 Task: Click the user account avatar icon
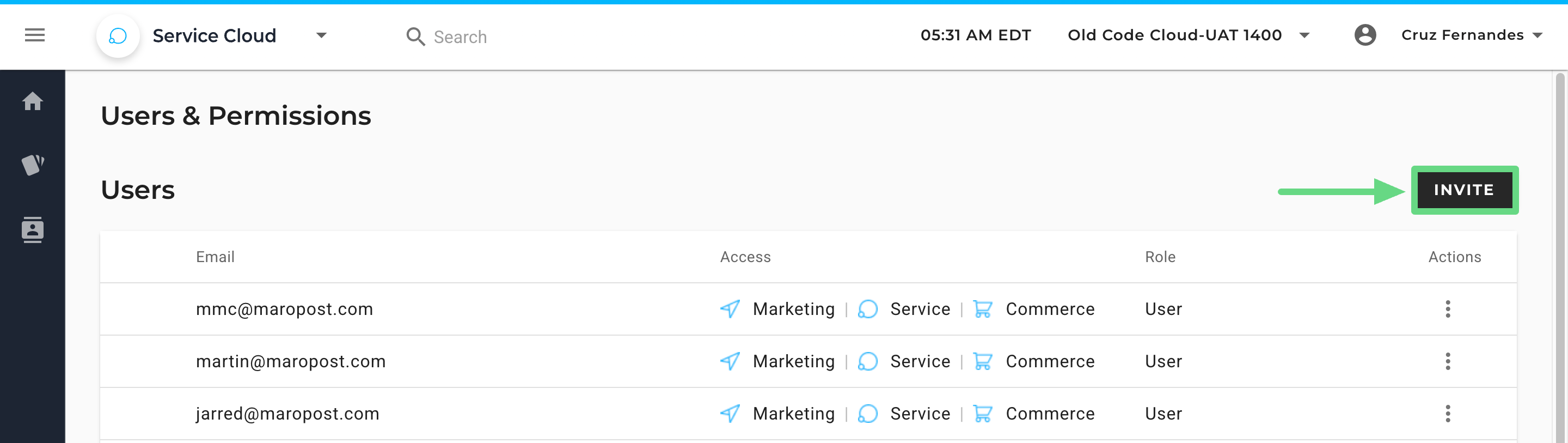pyautogui.click(x=1365, y=35)
